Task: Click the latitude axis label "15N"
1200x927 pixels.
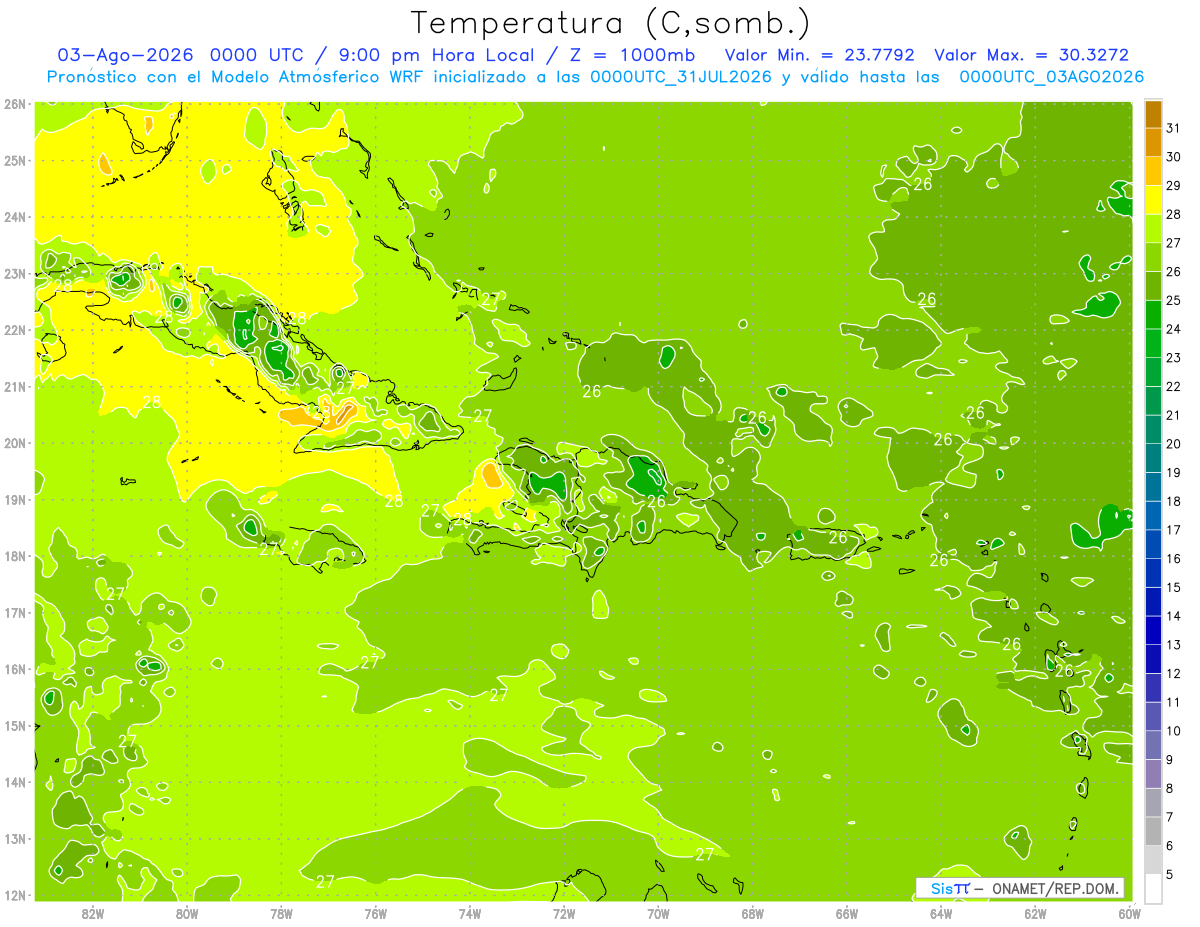Action: (15, 726)
